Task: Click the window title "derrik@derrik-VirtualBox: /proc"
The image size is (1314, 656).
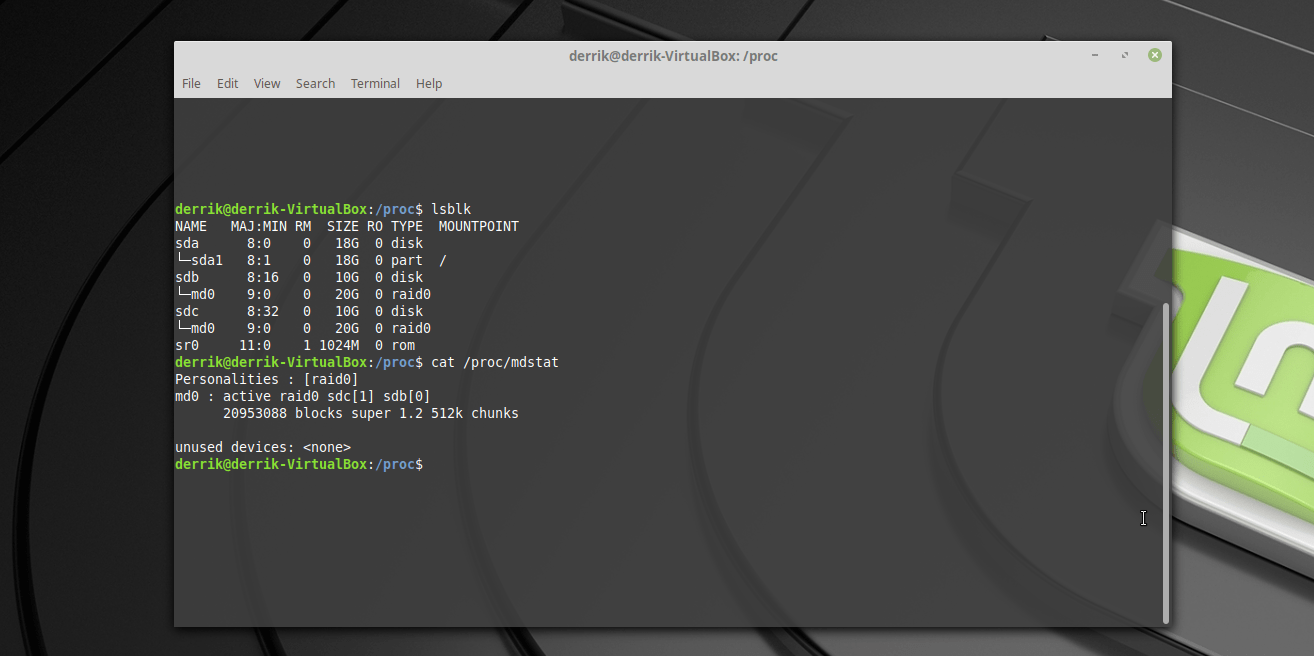Action: [x=673, y=56]
